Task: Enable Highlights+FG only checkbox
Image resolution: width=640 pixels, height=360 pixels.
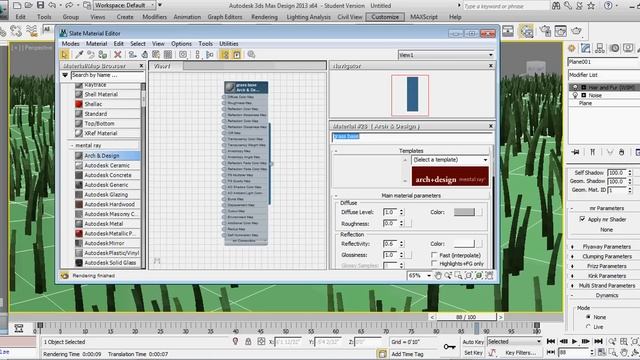Action: point(434,264)
